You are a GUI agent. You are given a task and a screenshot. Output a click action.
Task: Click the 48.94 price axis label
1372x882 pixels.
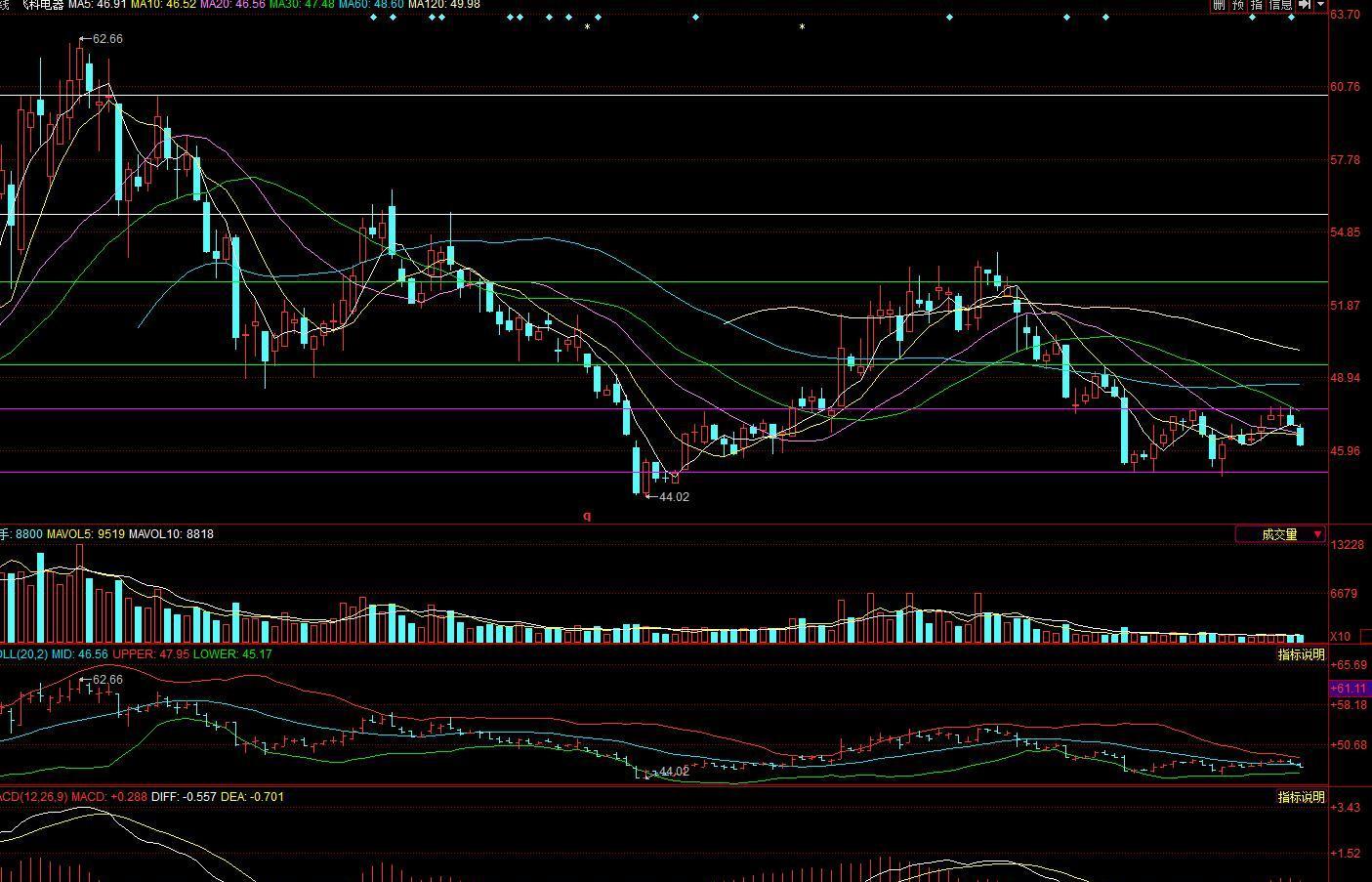(1346, 378)
